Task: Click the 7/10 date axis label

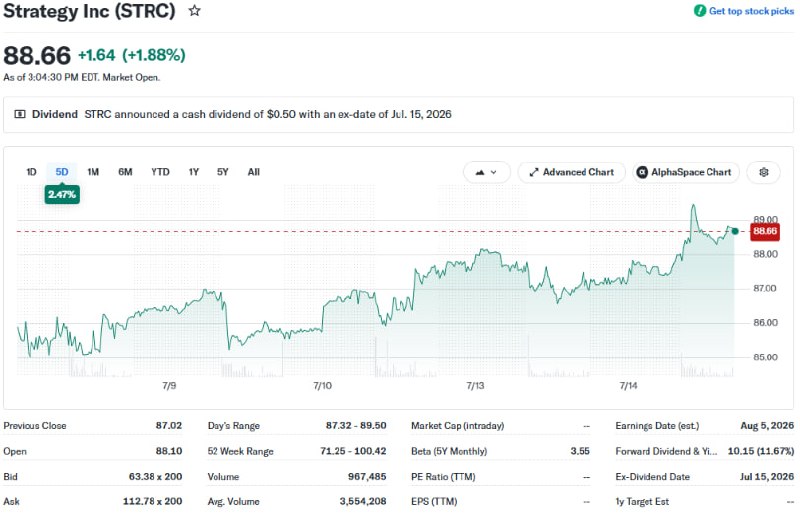Action: pyautogui.click(x=322, y=386)
